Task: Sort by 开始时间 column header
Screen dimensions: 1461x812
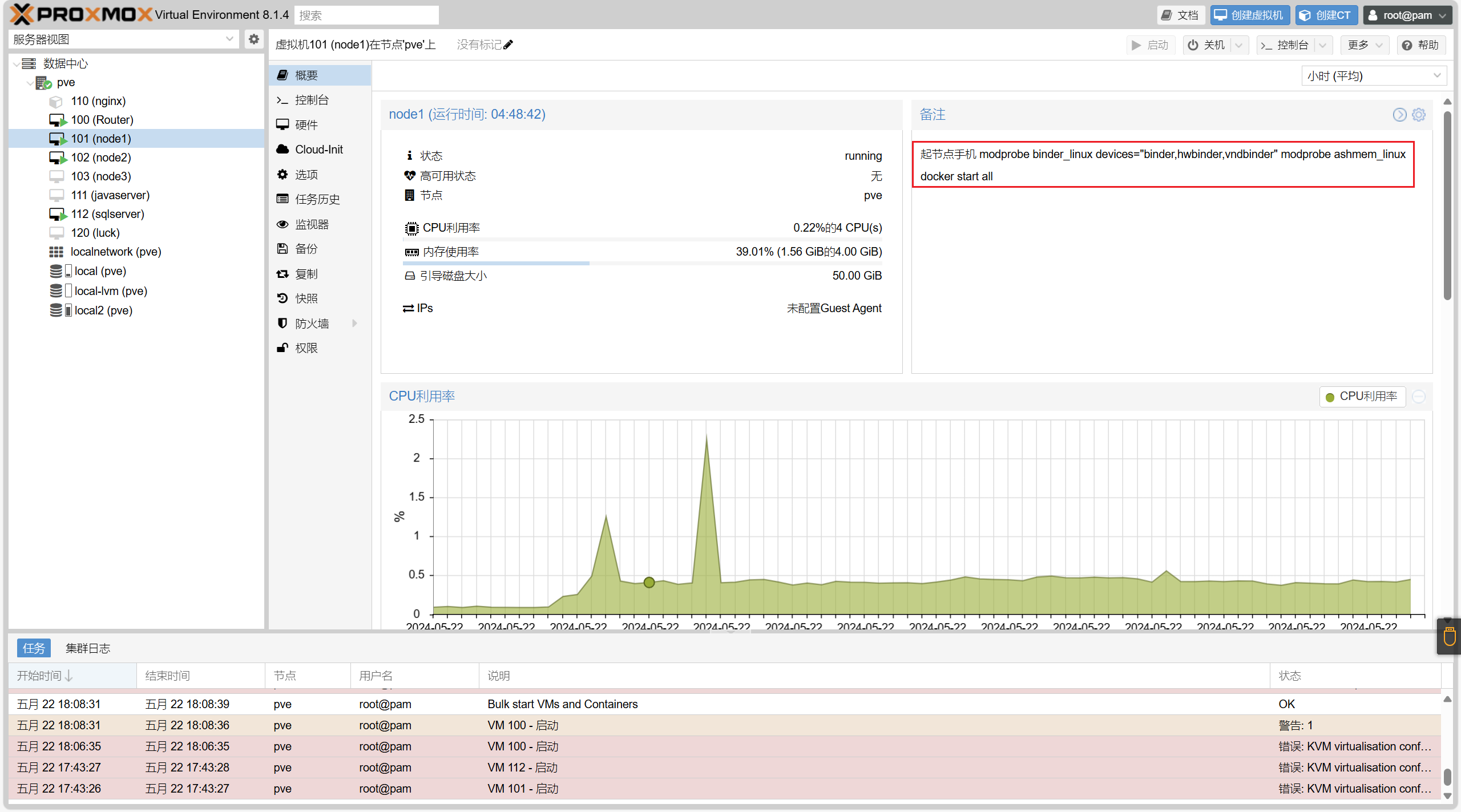Action: (x=72, y=676)
